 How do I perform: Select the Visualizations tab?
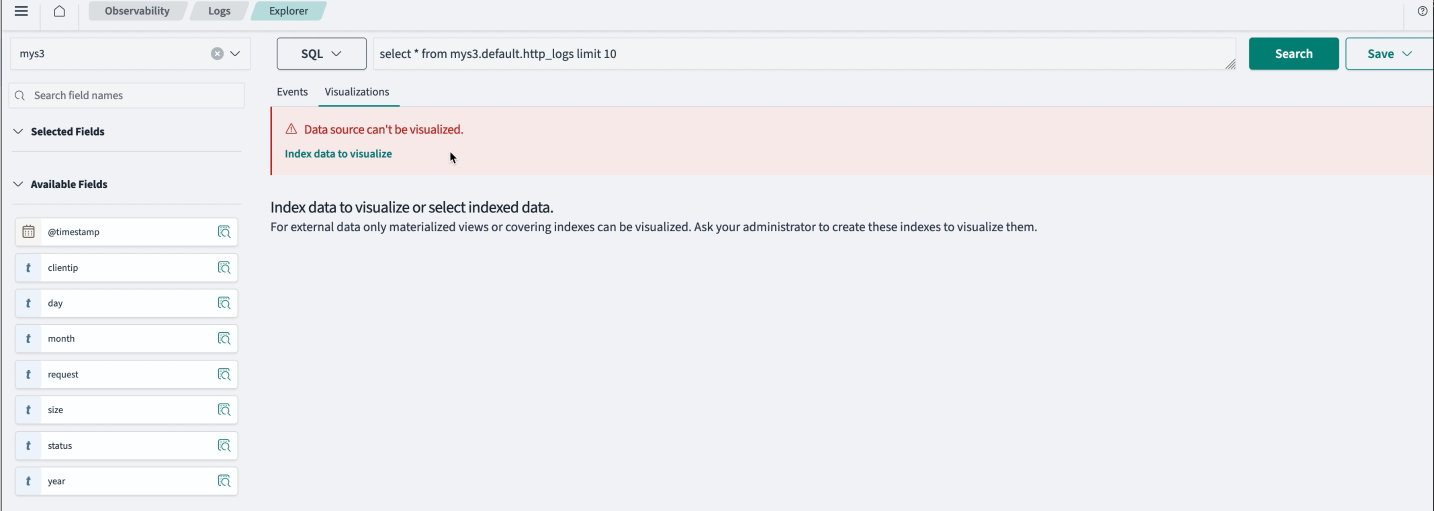[357, 92]
